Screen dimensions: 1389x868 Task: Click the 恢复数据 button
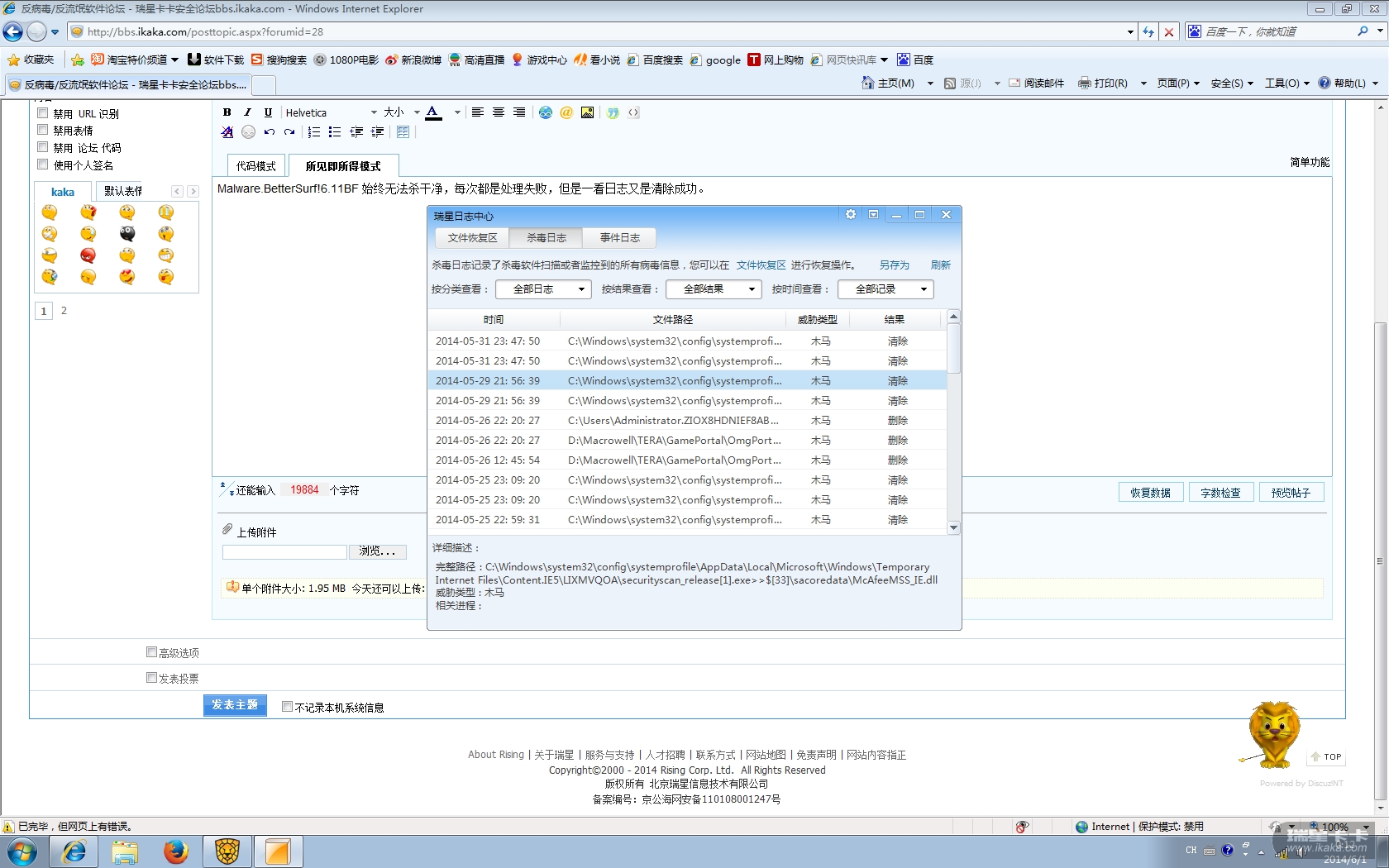[1151, 493]
